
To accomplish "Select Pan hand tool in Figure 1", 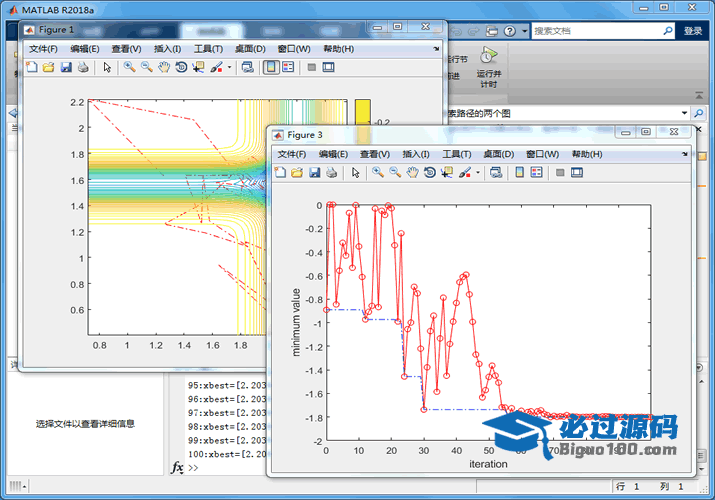I will pos(164,67).
